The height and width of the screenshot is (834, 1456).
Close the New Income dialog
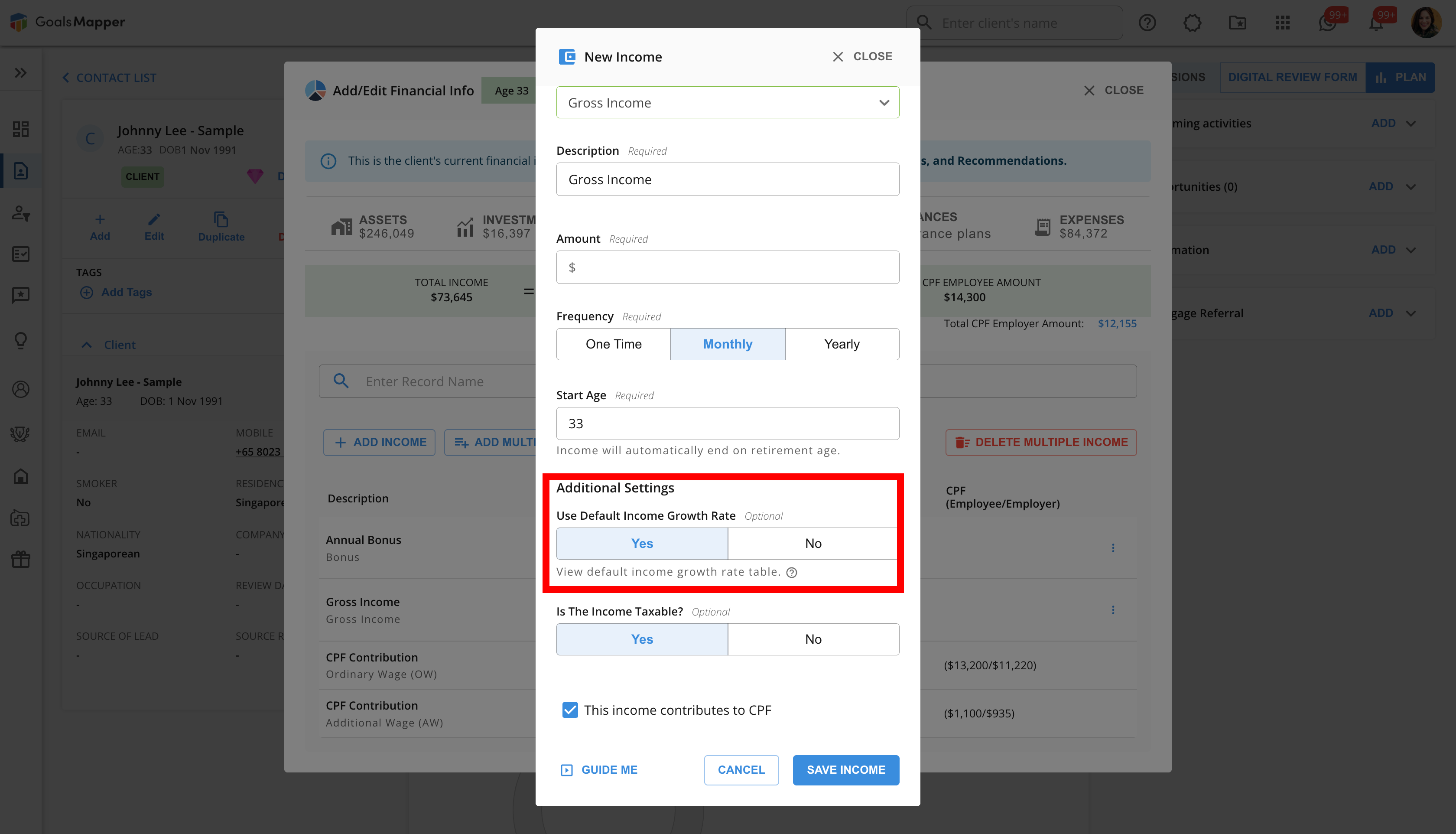pos(862,56)
